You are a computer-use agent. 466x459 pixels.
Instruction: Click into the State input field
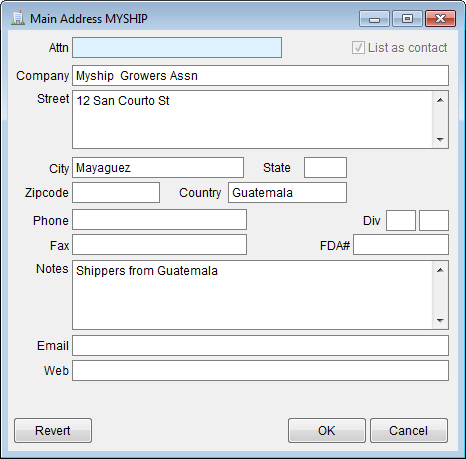tap(325, 168)
